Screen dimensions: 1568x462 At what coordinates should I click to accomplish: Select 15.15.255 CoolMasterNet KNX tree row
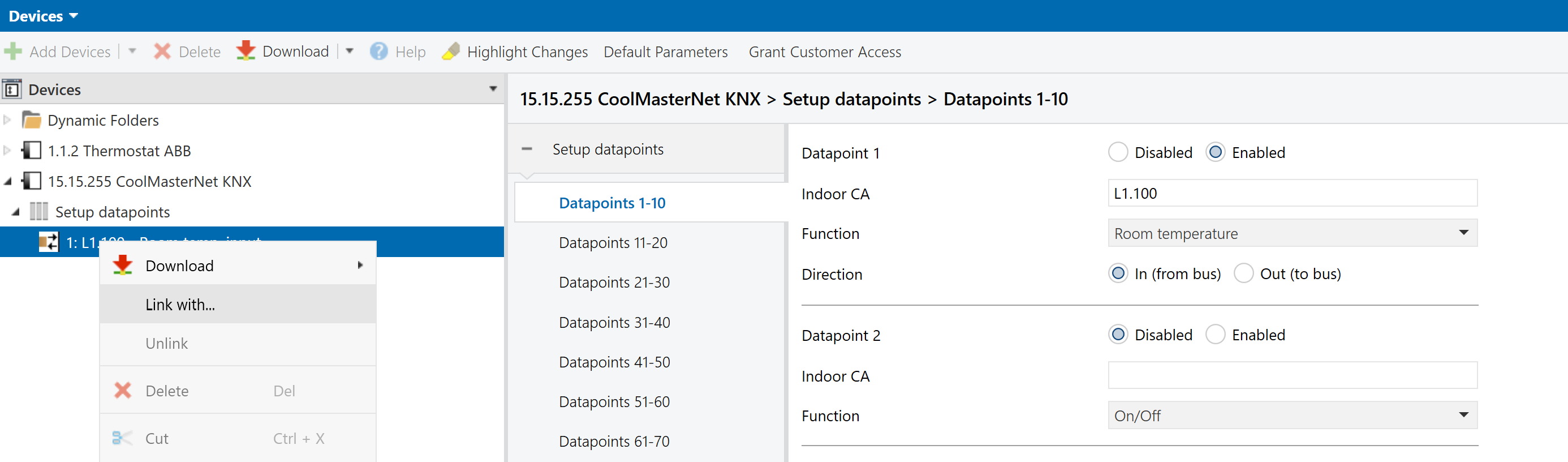click(x=252, y=181)
